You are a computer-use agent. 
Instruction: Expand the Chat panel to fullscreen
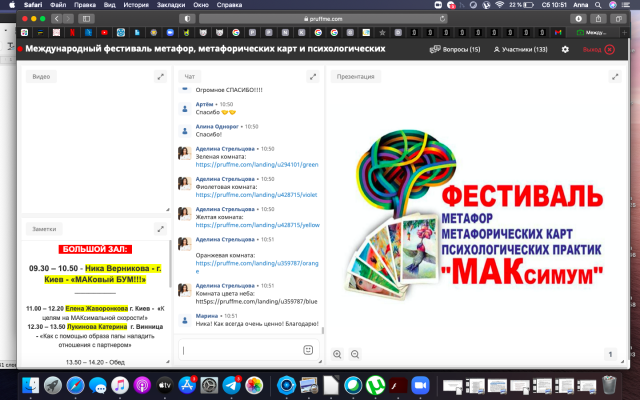pos(315,76)
